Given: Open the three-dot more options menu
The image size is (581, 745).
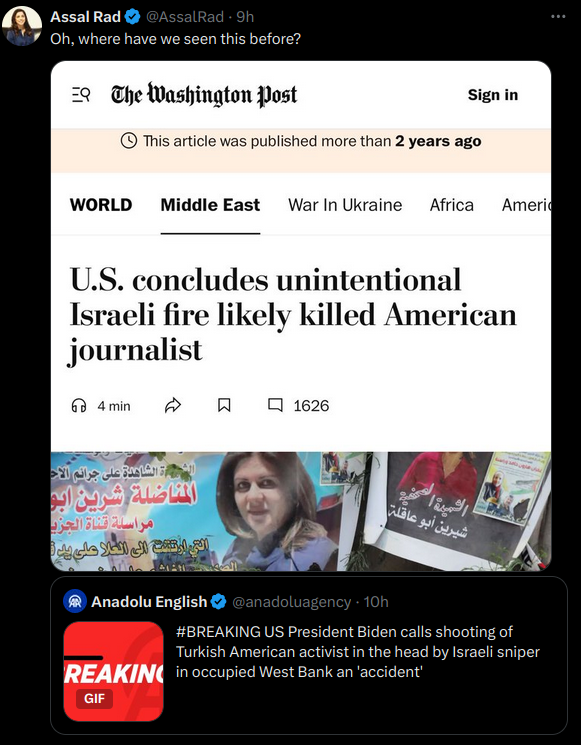Looking at the screenshot, I should 558,17.
